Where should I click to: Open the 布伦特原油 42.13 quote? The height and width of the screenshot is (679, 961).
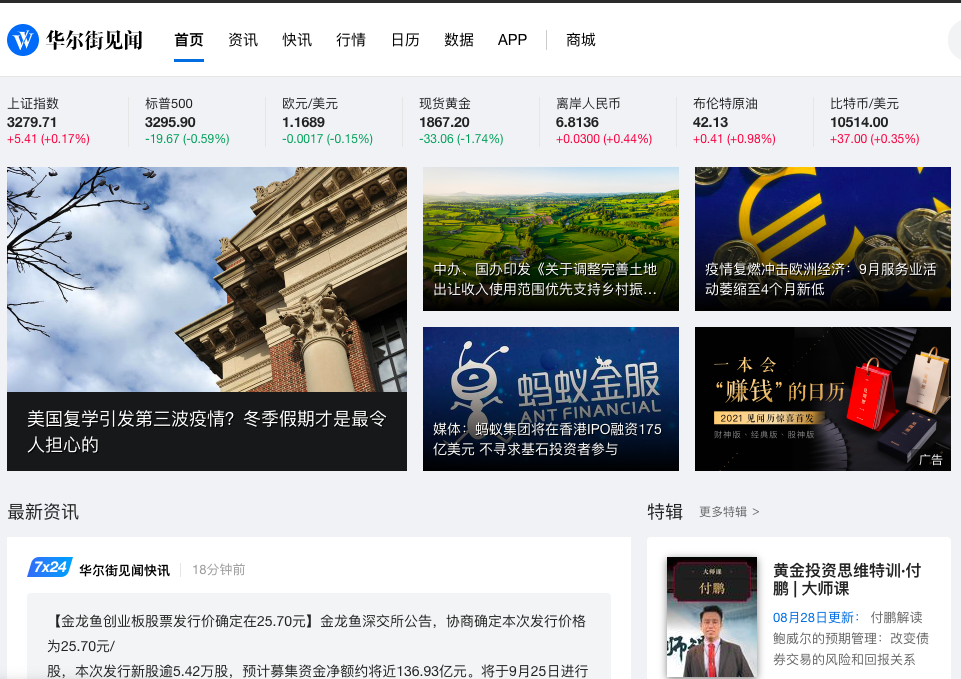pyautogui.click(x=734, y=121)
